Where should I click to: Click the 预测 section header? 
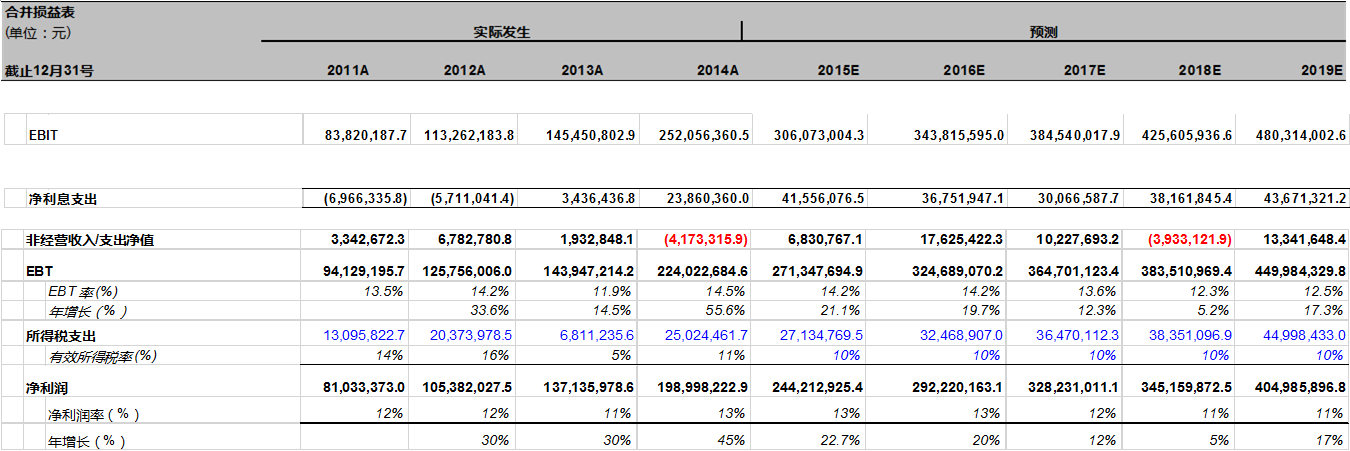tap(1043, 32)
